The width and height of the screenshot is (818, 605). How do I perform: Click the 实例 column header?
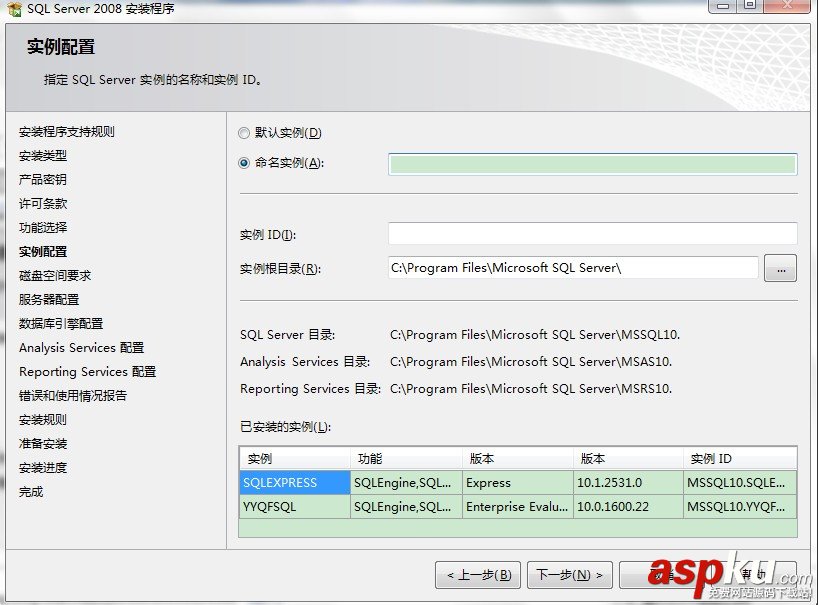pyautogui.click(x=295, y=458)
